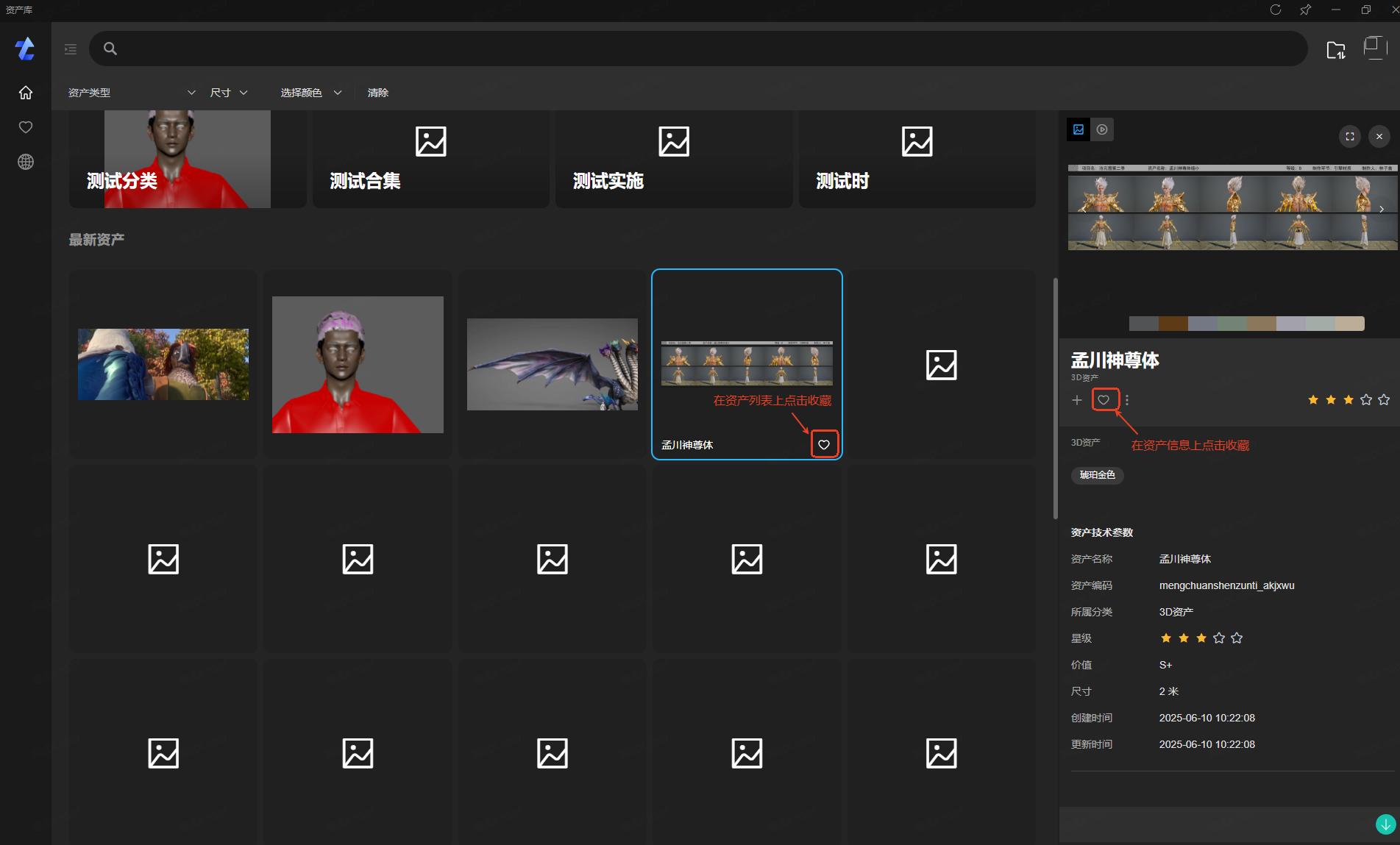Click the refresh icon in title bar
This screenshot has width=1400, height=845.
(x=1276, y=10)
